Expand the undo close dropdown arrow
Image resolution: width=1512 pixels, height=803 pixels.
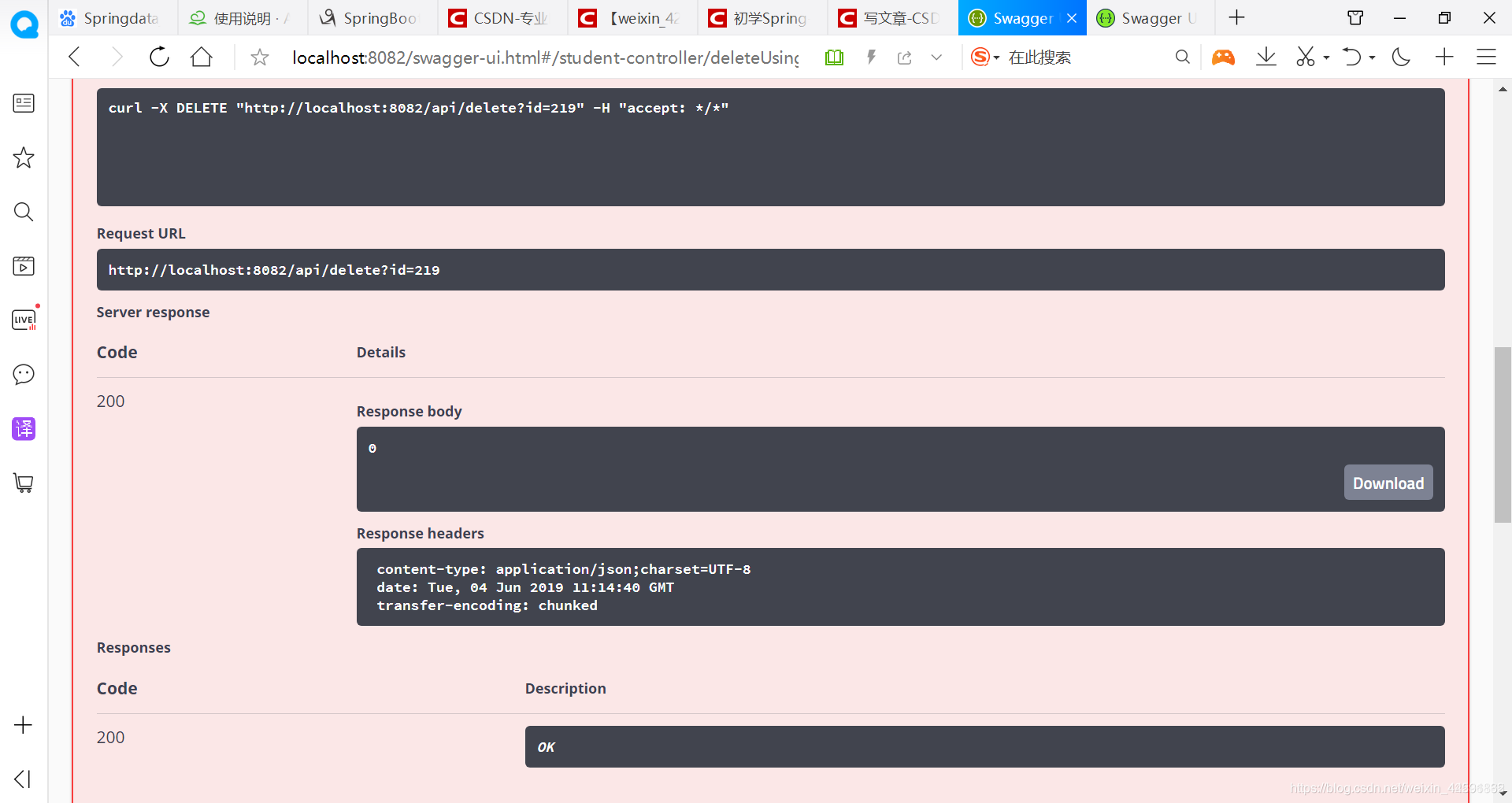click(x=1372, y=57)
